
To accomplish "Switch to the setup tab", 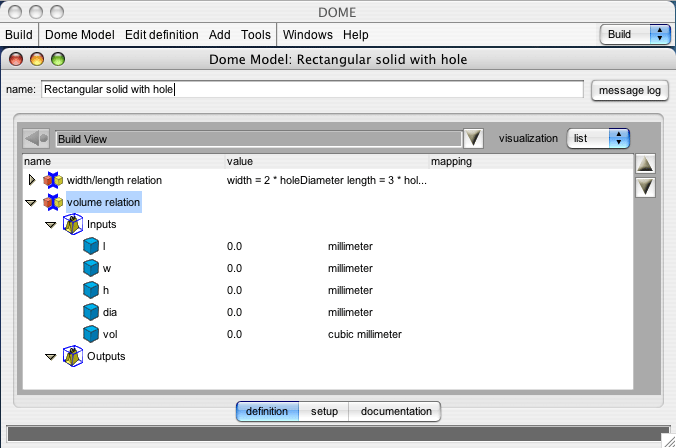I will (324, 411).
